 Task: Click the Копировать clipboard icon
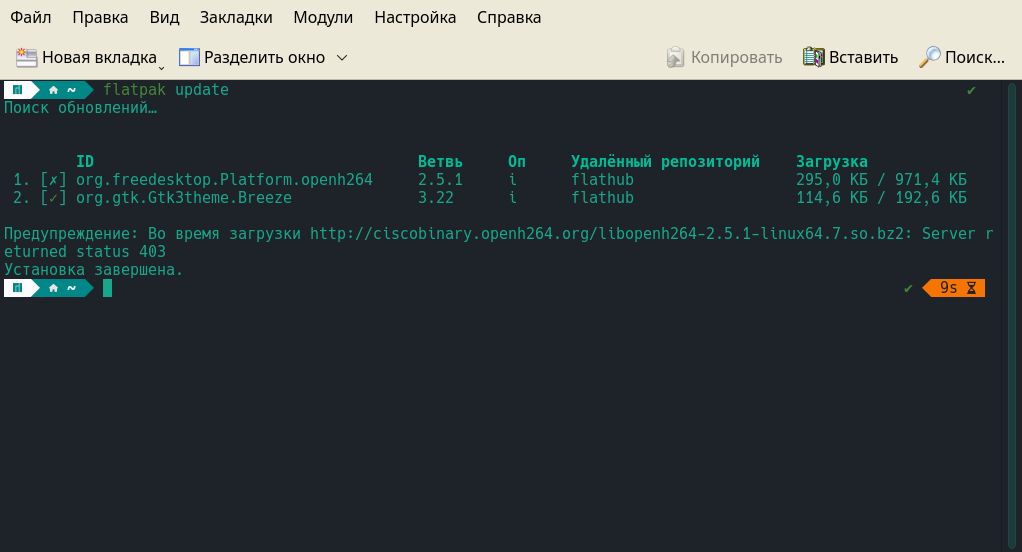pos(676,57)
